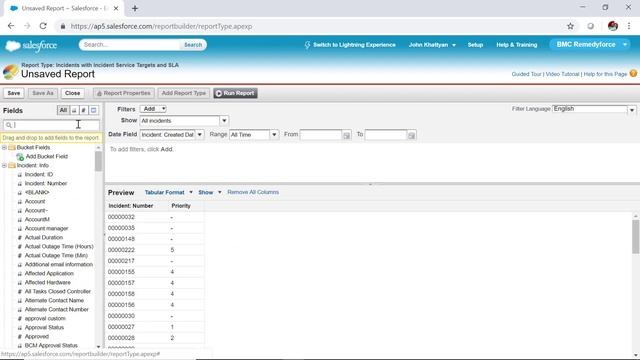Collapse the Incident: Info tree node

click(4, 165)
